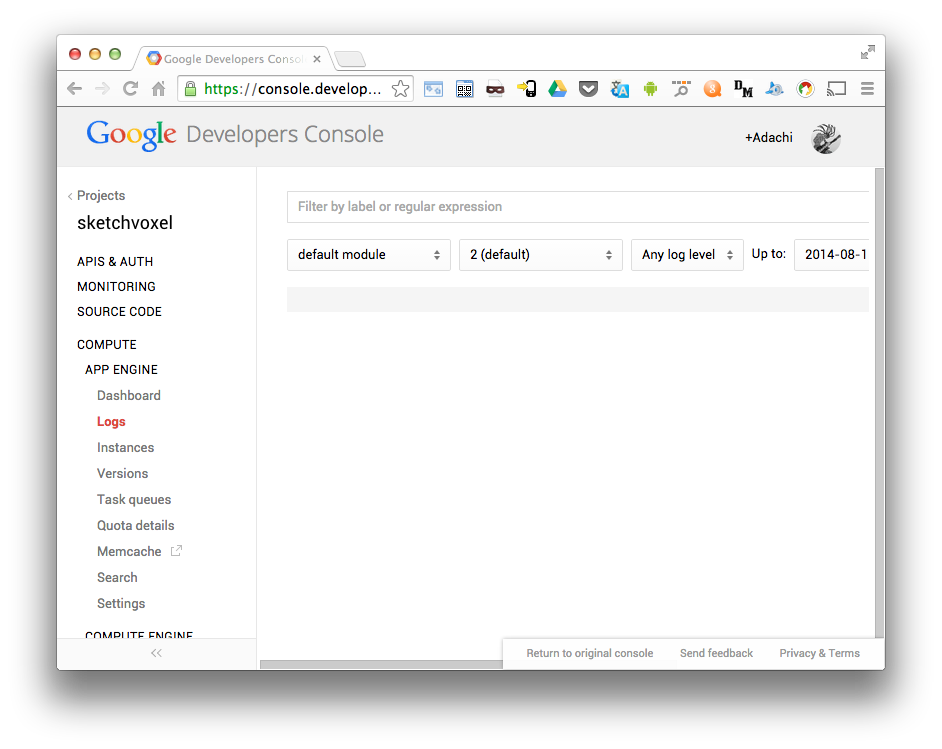Open the sketchvoxel project title
The image size is (942, 749).
[x=125, y=223]
